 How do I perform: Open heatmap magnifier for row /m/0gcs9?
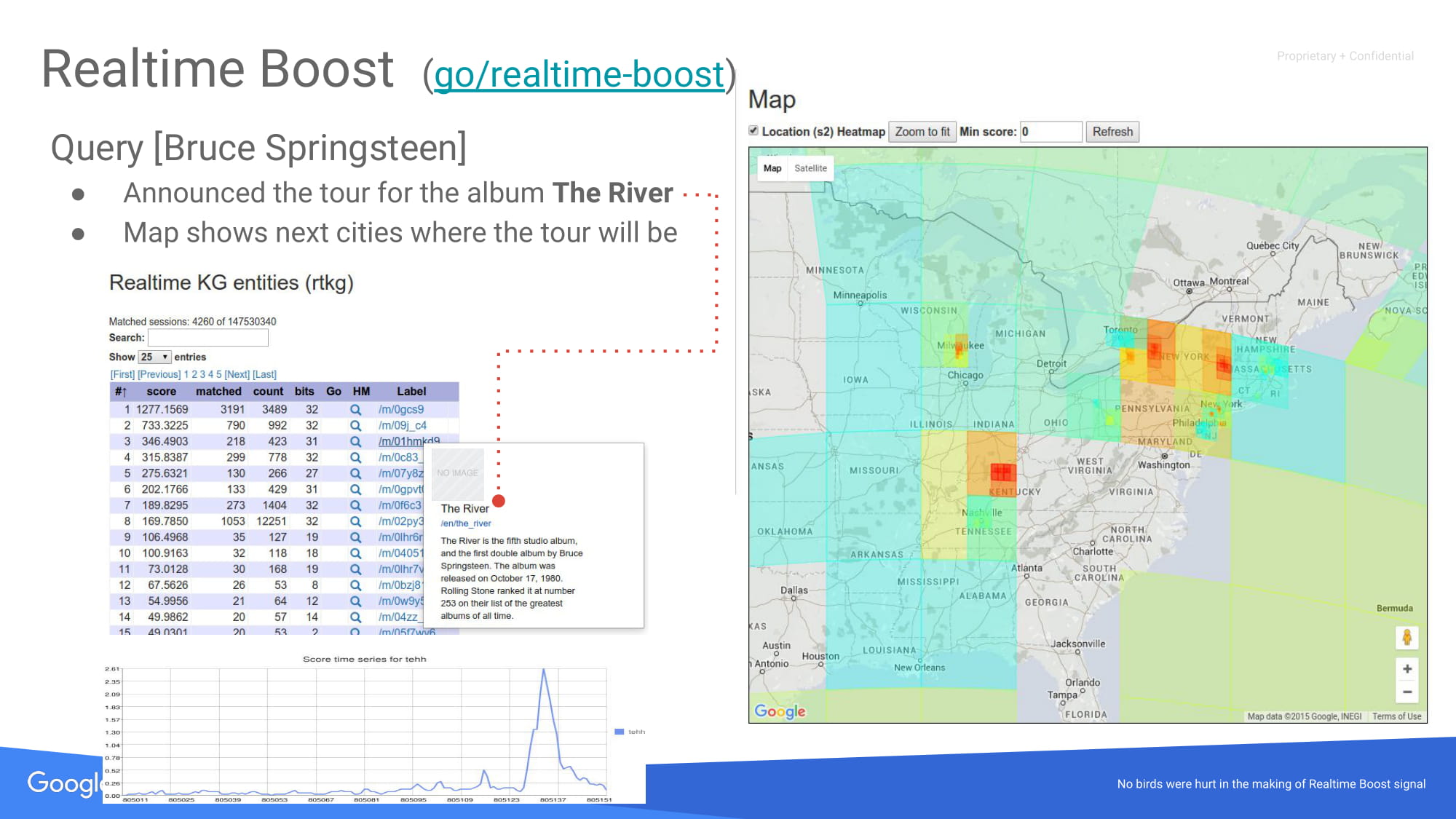(355, 410)
